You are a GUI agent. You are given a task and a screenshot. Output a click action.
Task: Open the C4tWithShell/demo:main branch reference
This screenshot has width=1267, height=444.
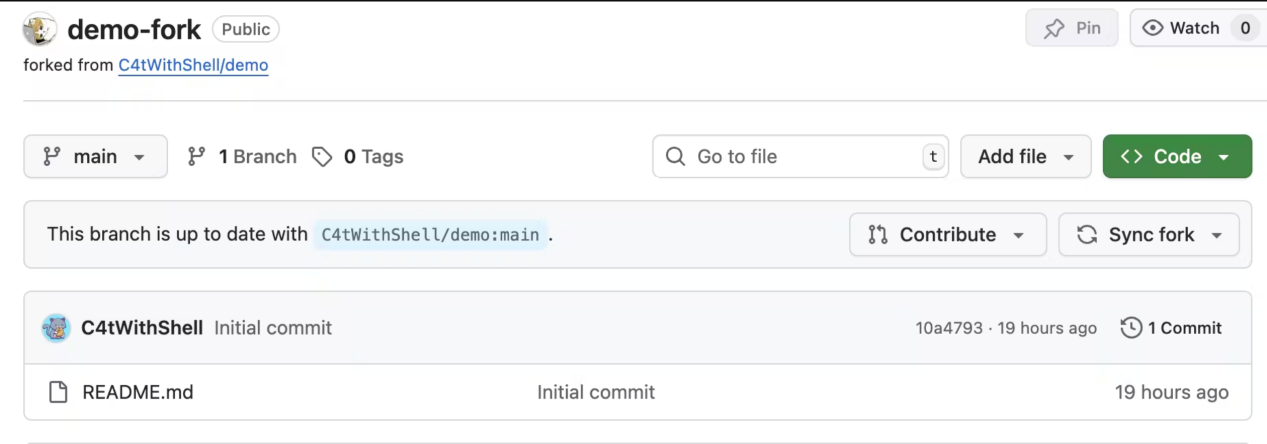pos(430,235)
